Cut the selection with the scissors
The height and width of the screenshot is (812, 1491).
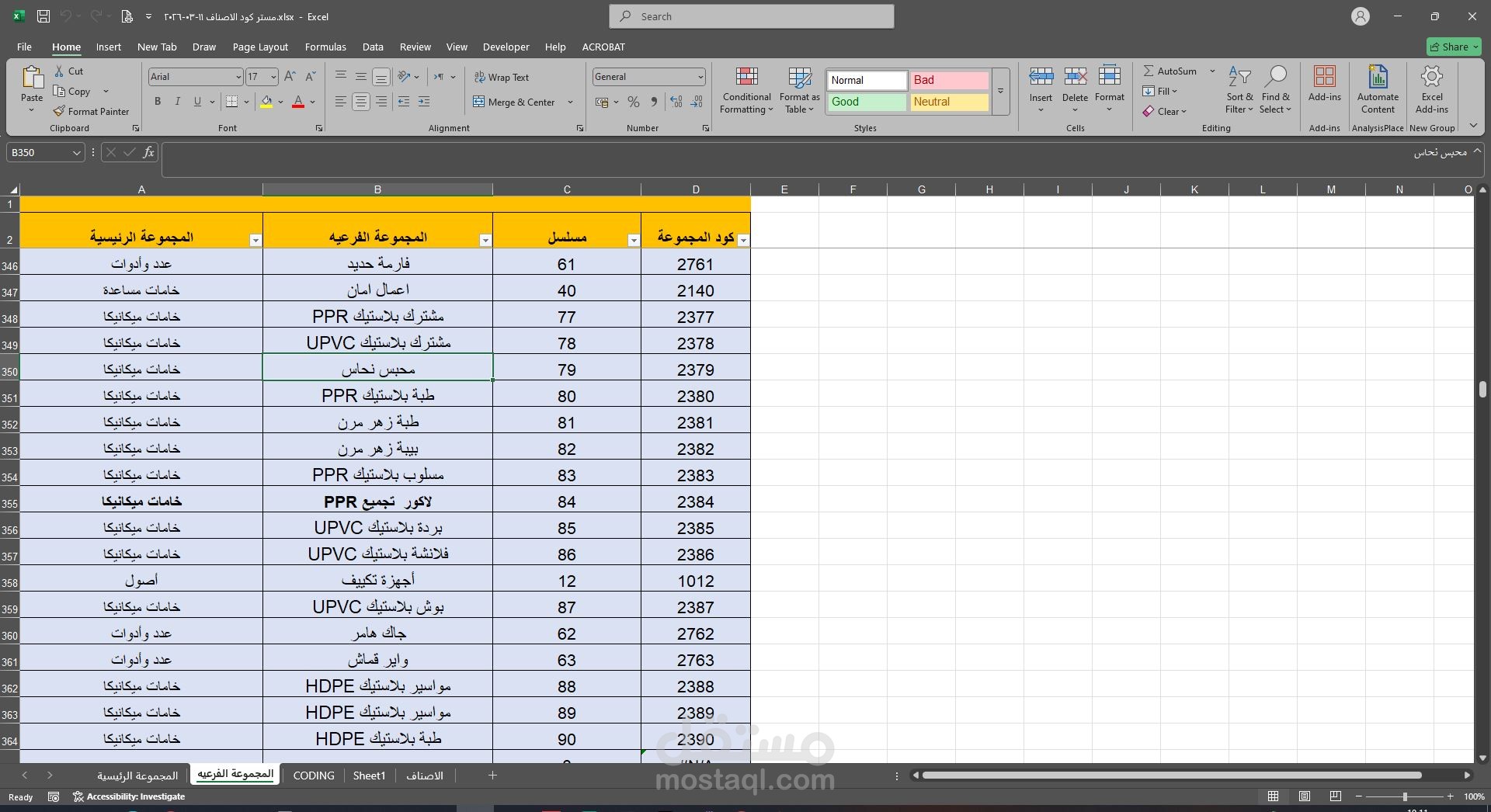(59, 71)
